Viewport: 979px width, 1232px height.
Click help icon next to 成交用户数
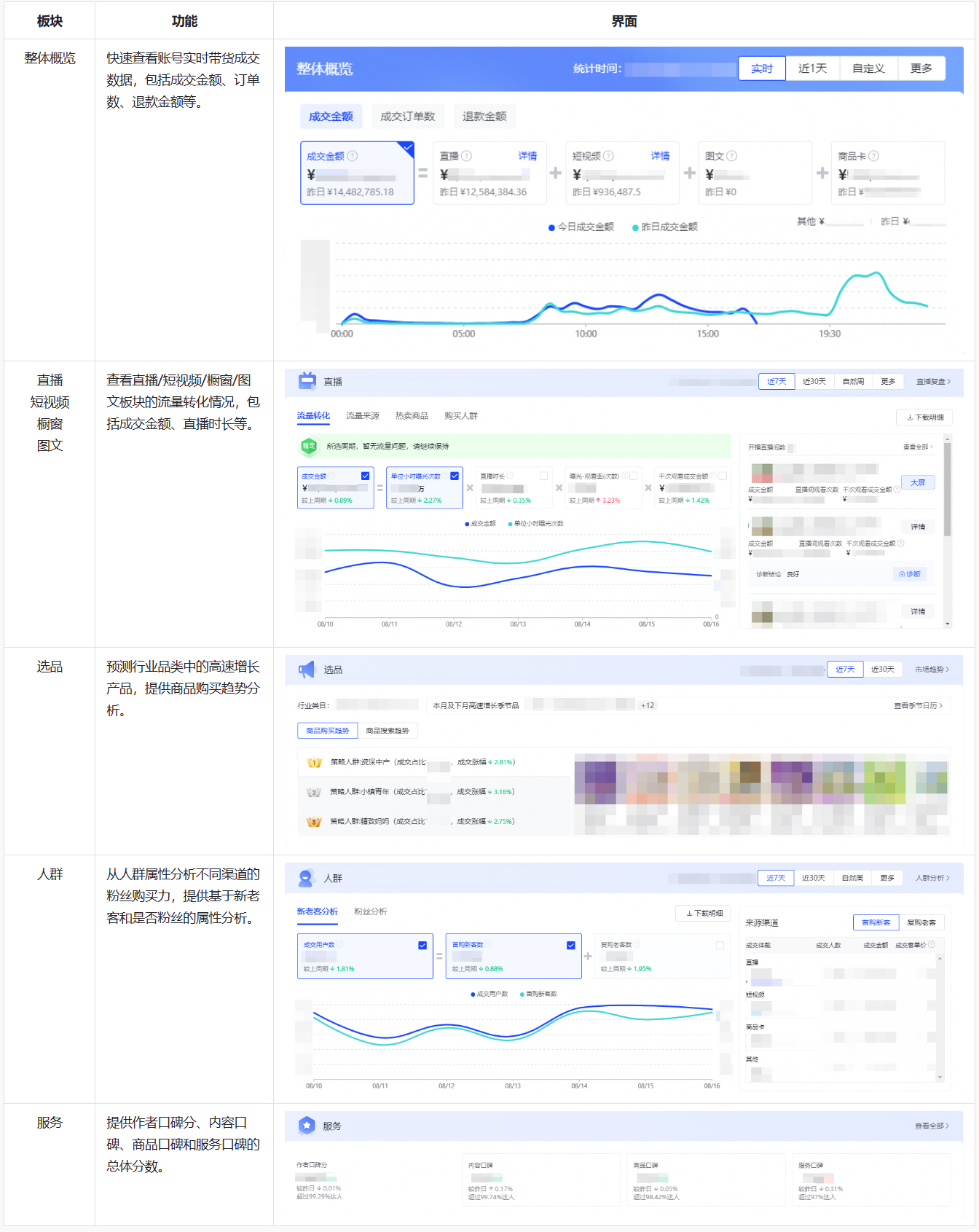point(339,944)
